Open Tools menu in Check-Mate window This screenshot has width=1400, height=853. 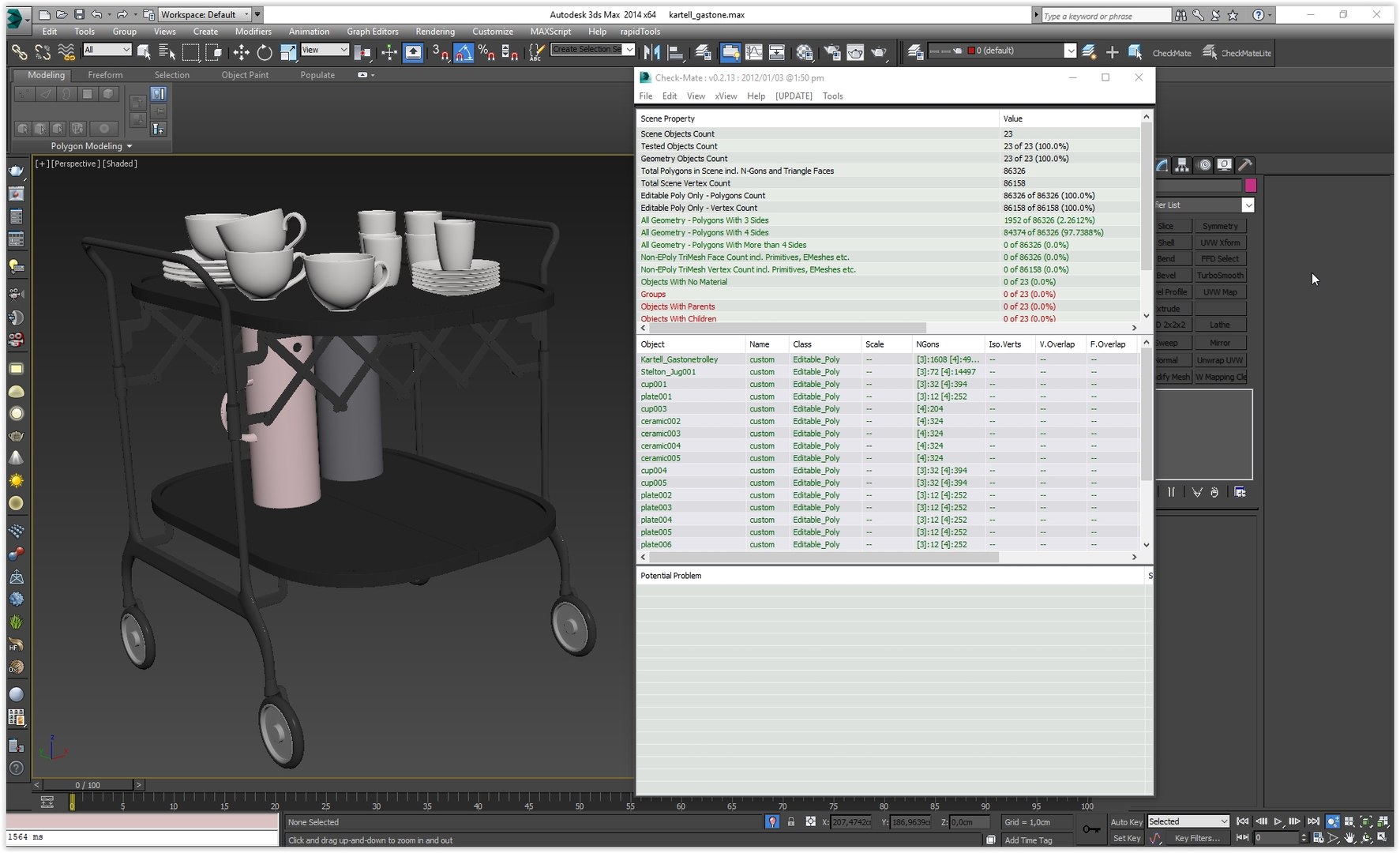click(832, 96)
